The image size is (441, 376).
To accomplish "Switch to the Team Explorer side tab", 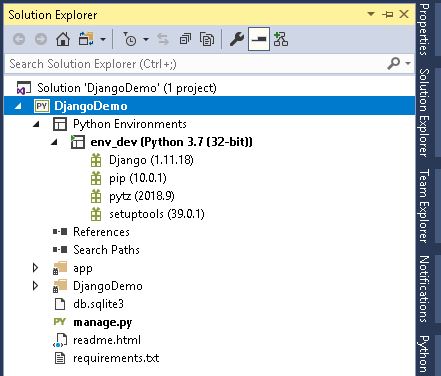I will pos(424,205).
